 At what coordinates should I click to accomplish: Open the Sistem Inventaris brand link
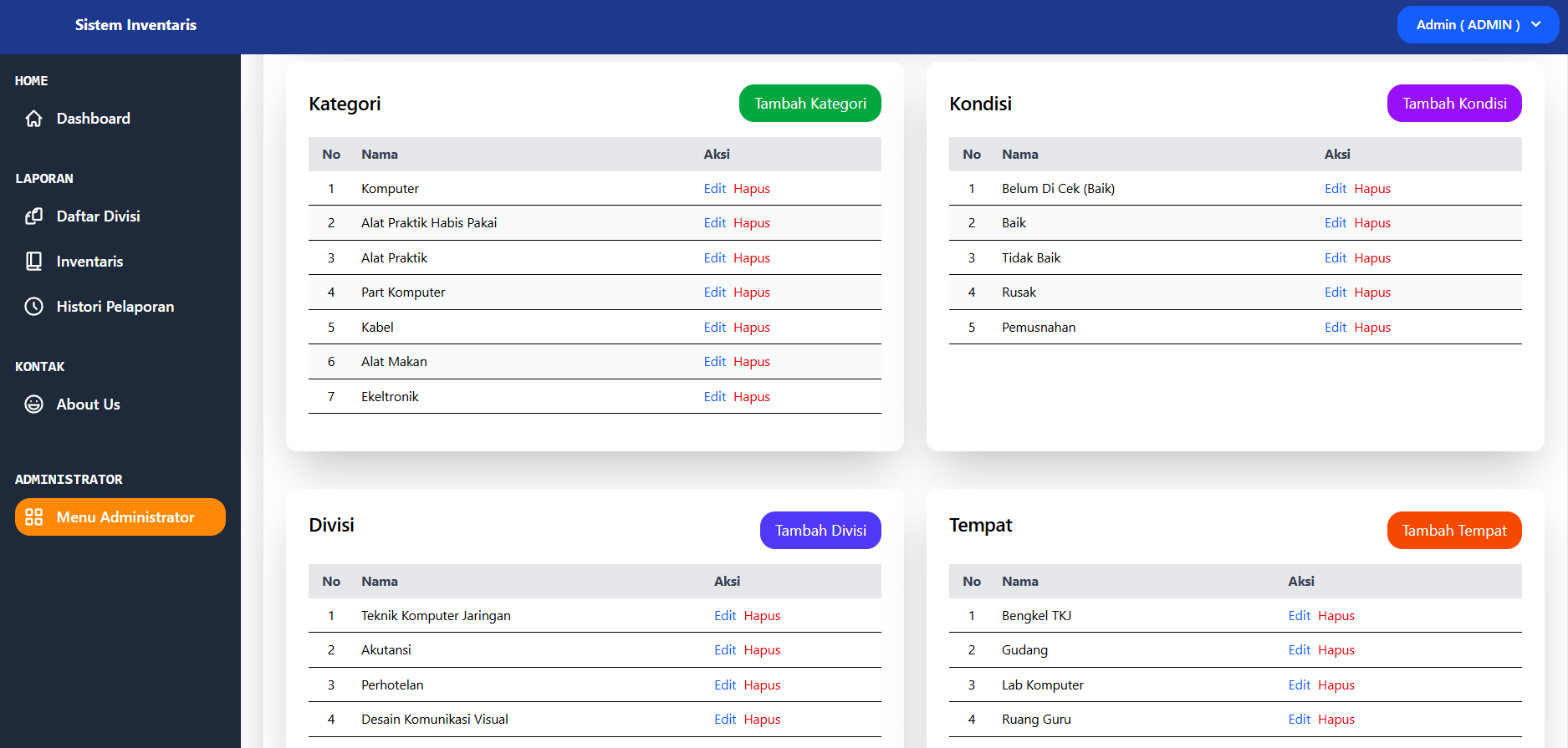tap(135, 25)
